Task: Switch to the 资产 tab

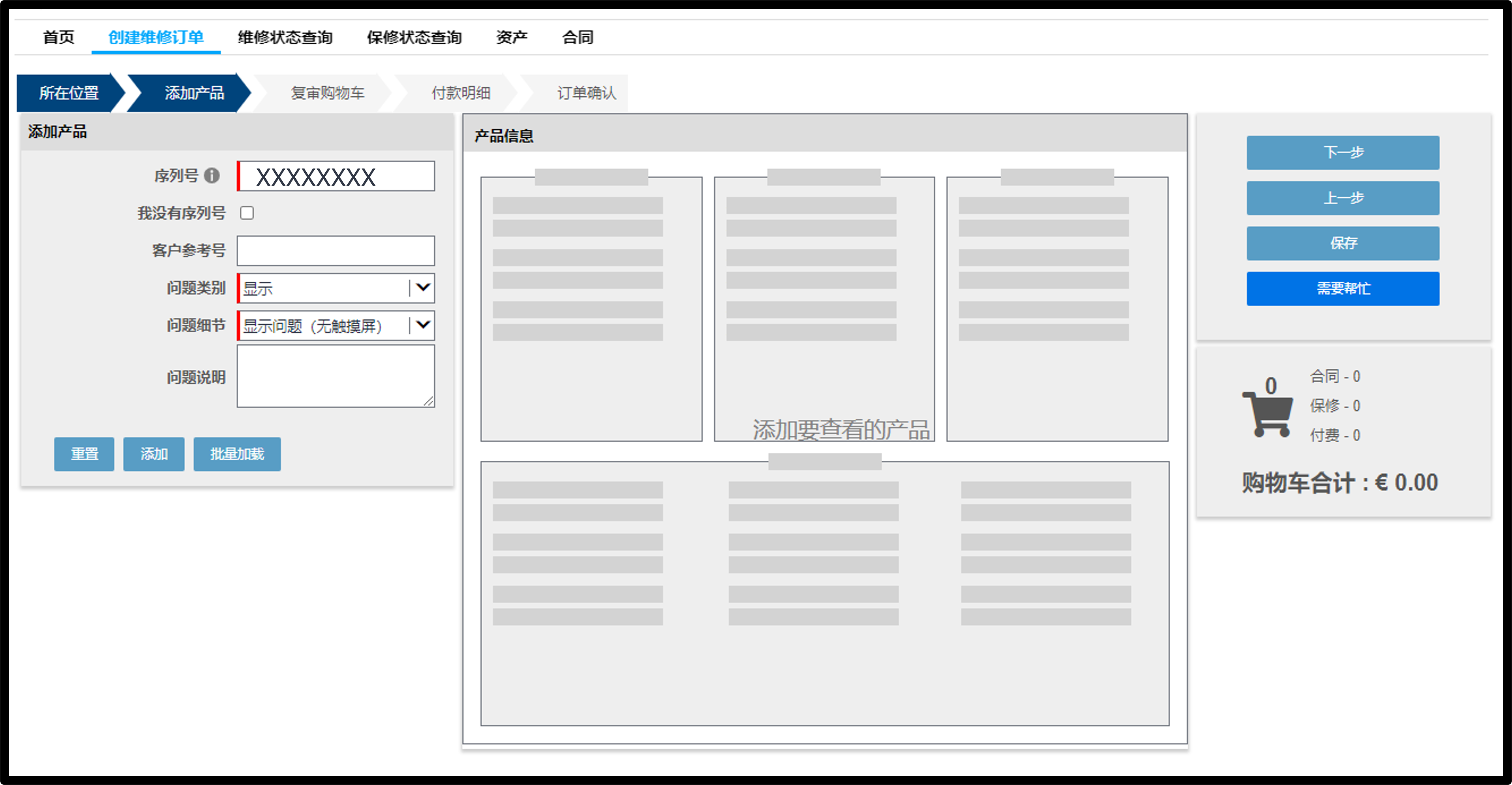Action: point(512,38)
